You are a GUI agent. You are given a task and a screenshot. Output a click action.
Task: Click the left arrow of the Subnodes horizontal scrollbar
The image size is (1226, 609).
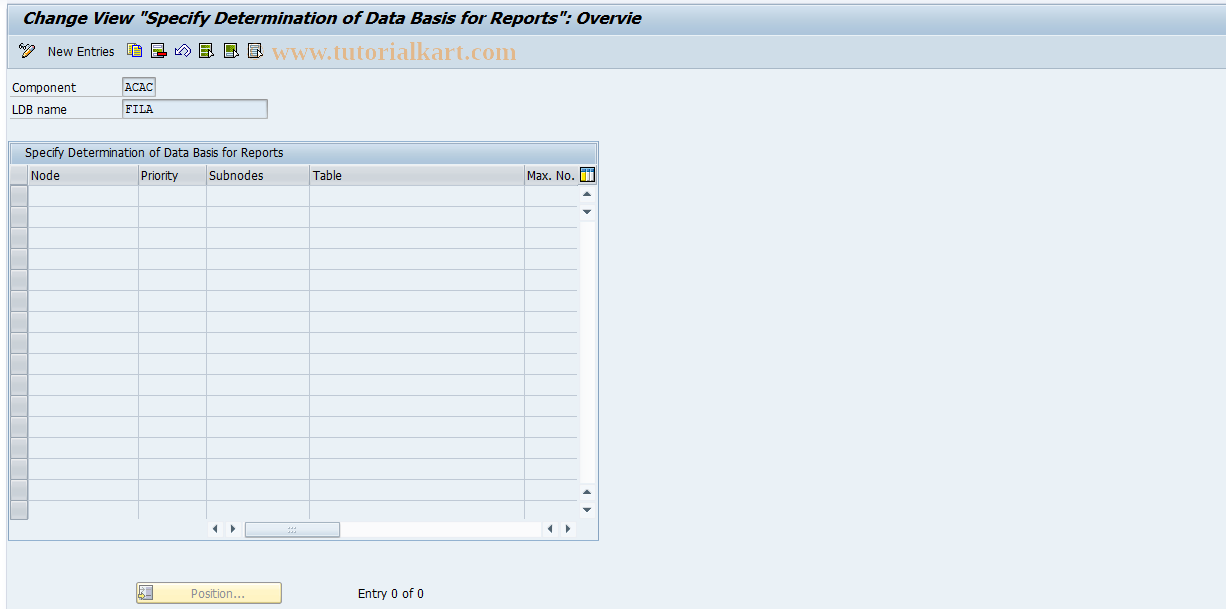[x=215, y=529]
